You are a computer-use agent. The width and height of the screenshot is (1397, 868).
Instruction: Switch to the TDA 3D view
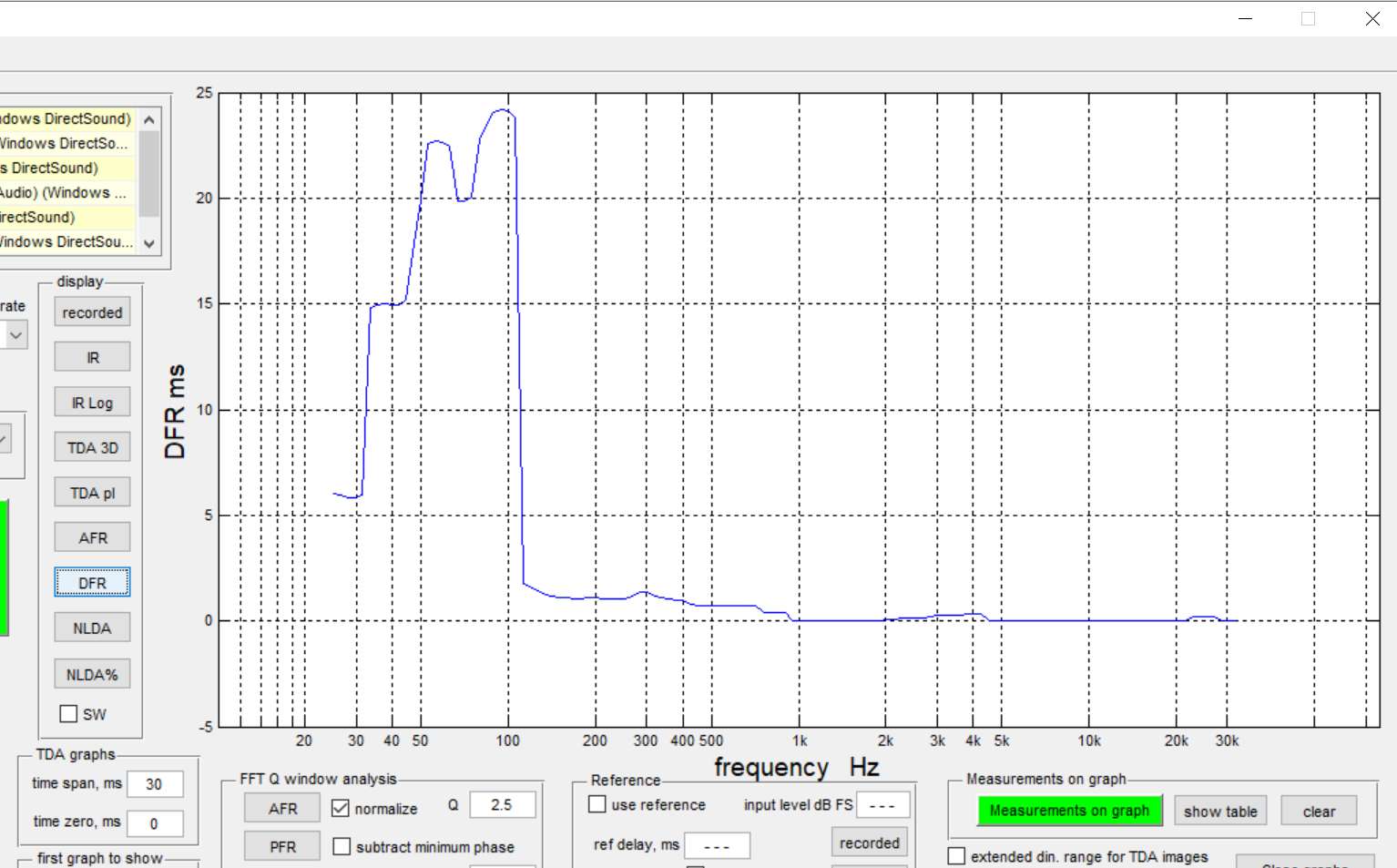point(92,447)
